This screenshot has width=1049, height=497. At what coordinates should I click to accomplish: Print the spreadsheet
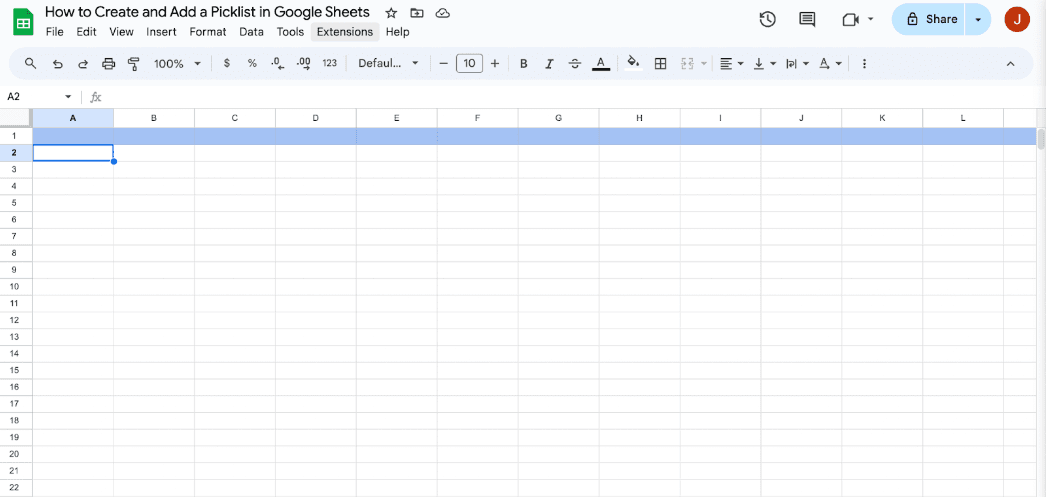(108, 64)
